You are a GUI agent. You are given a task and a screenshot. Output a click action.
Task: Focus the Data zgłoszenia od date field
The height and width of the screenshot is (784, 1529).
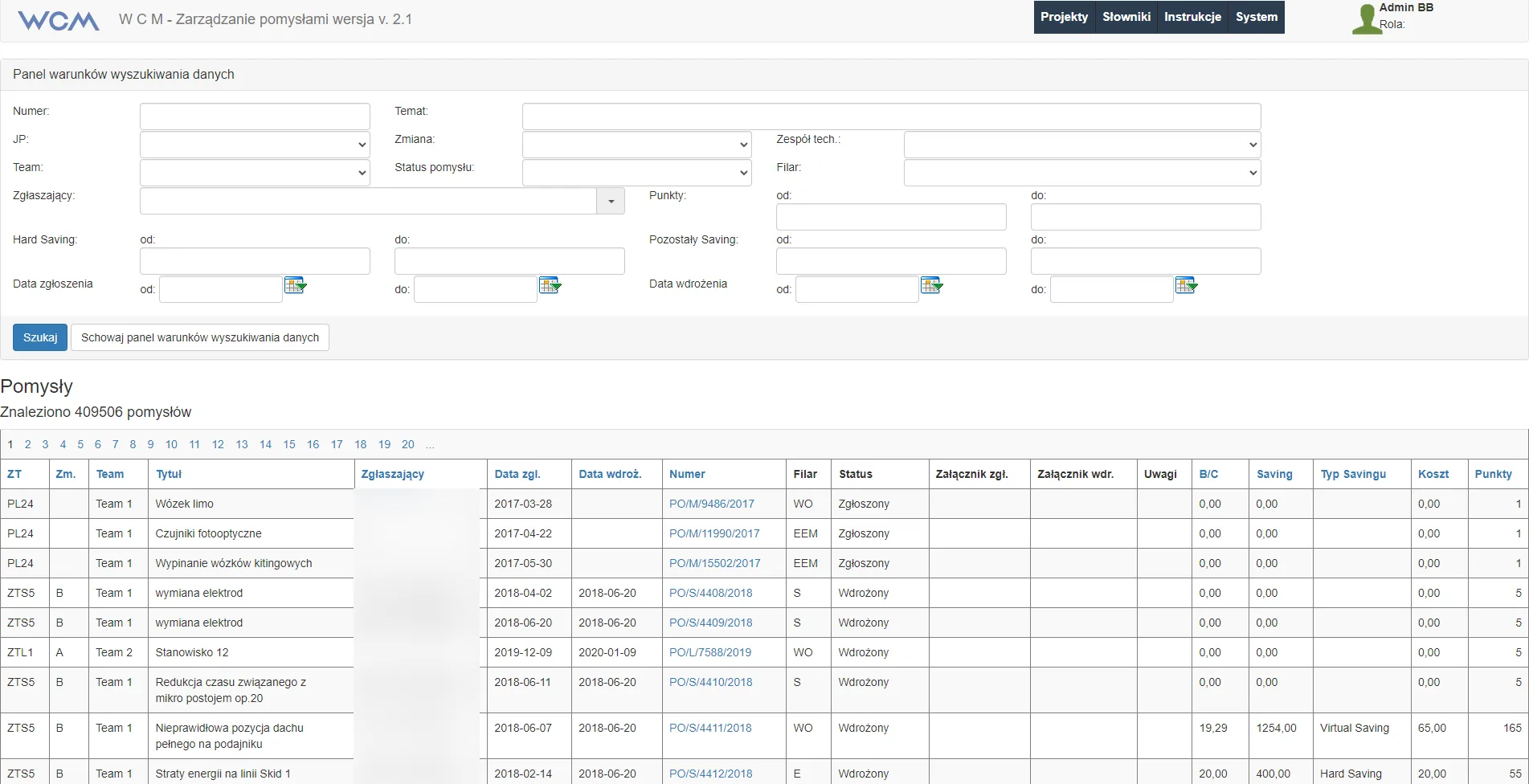coord(221,289)
